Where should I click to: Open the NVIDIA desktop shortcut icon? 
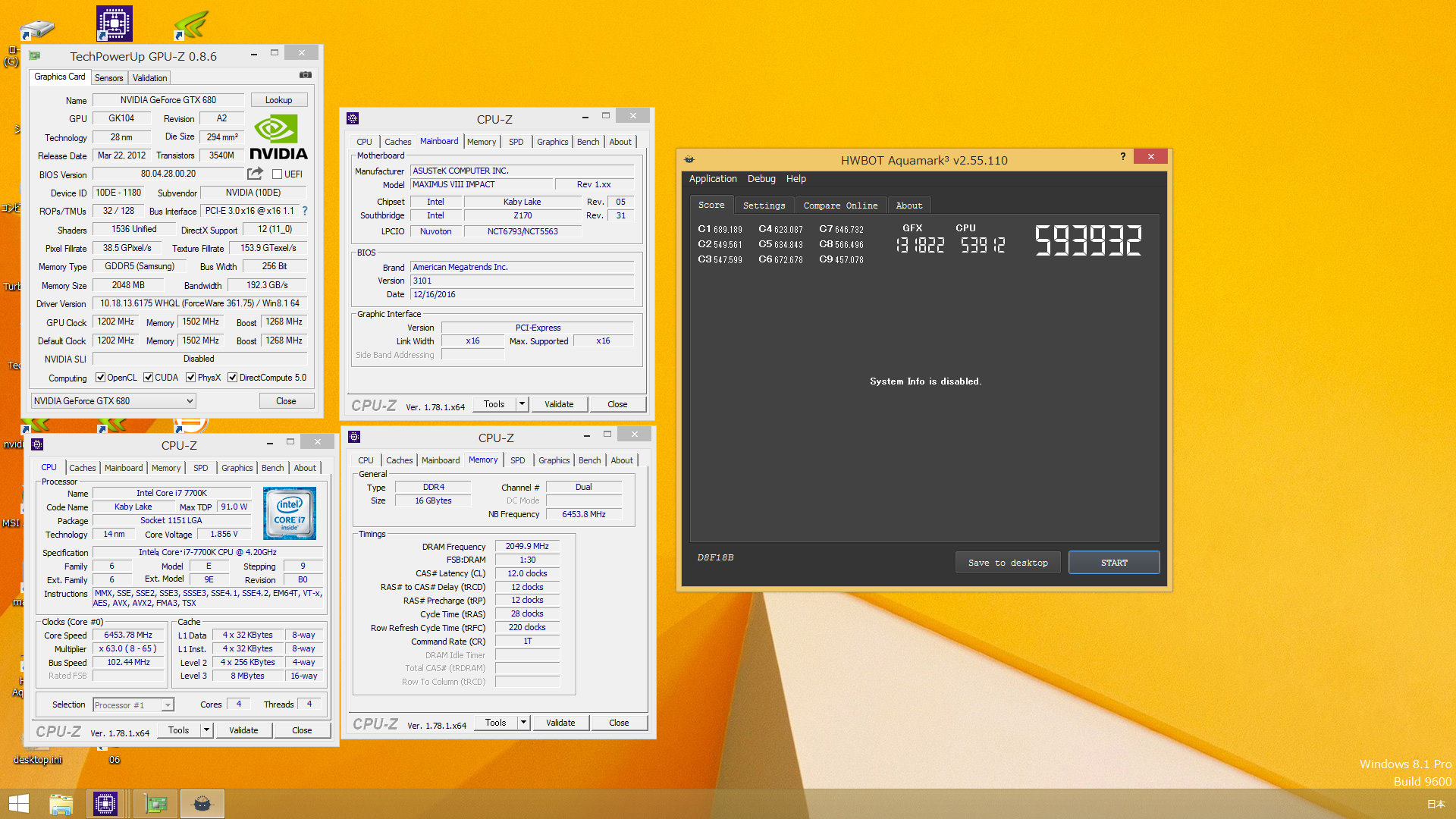point(191,24)
